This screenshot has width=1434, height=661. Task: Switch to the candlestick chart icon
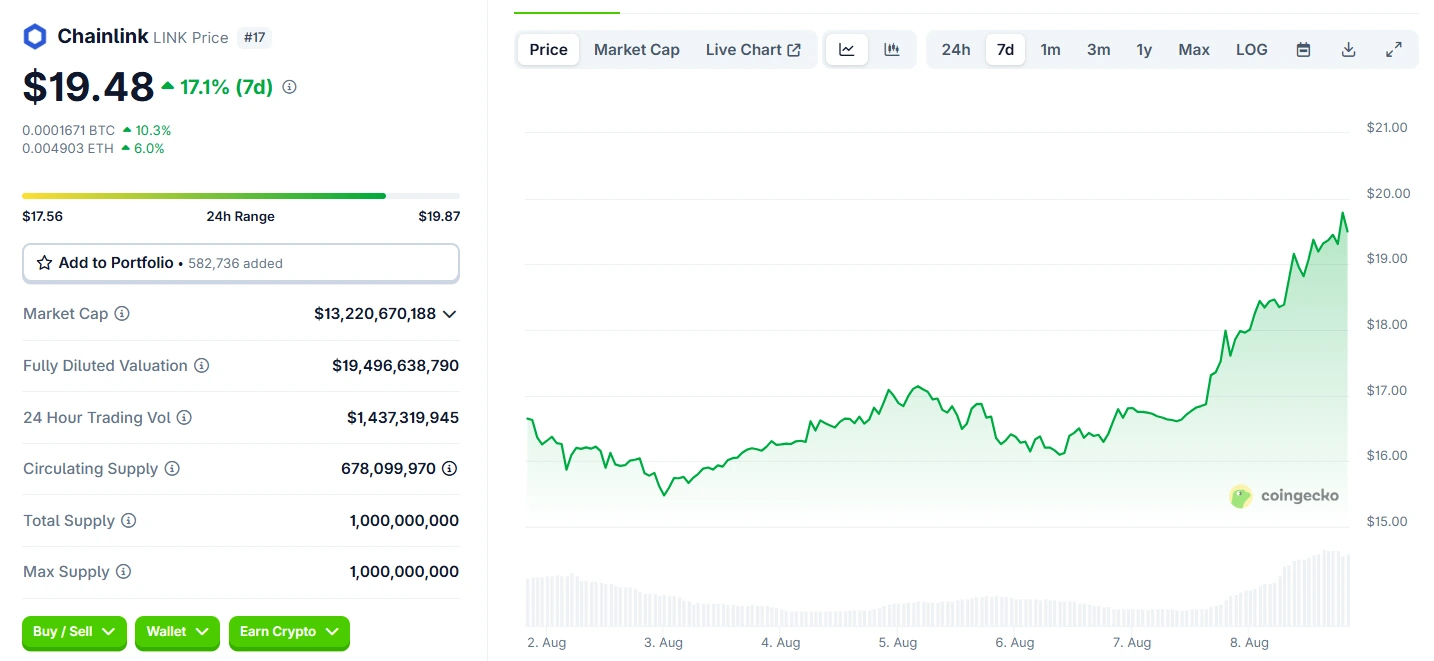pos(893,48)
